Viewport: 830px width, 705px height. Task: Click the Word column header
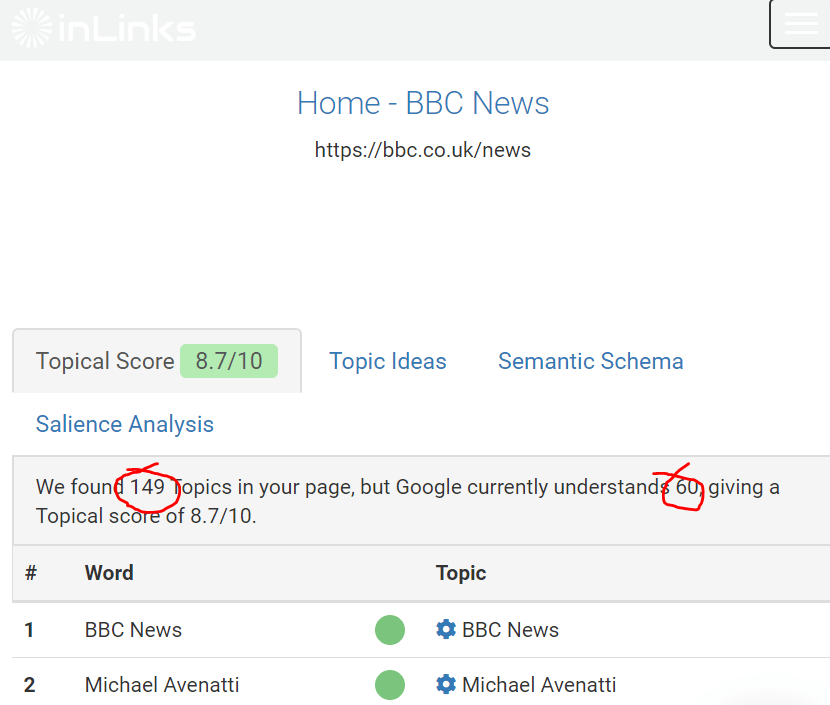click(109, 573)
